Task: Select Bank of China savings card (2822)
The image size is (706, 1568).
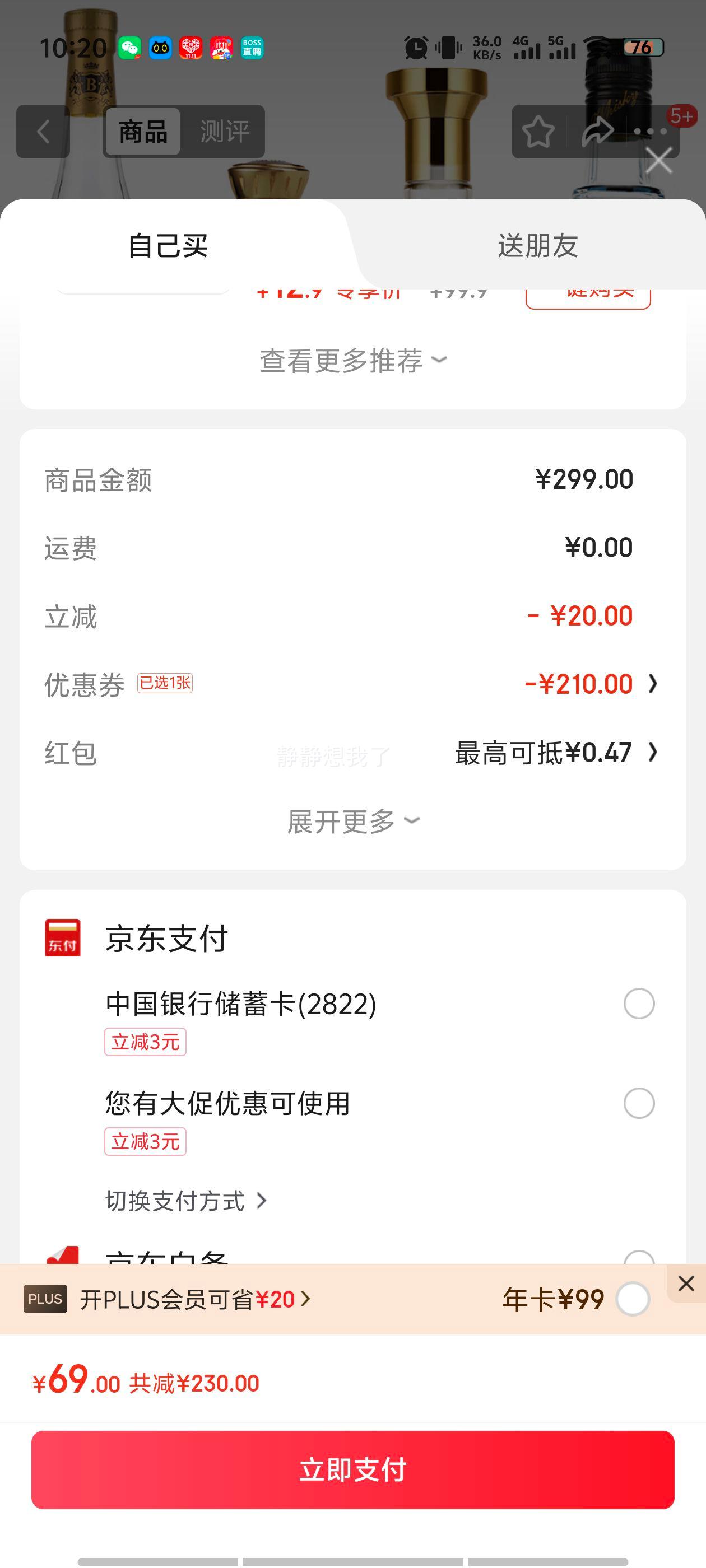Action: point(638,1004)
